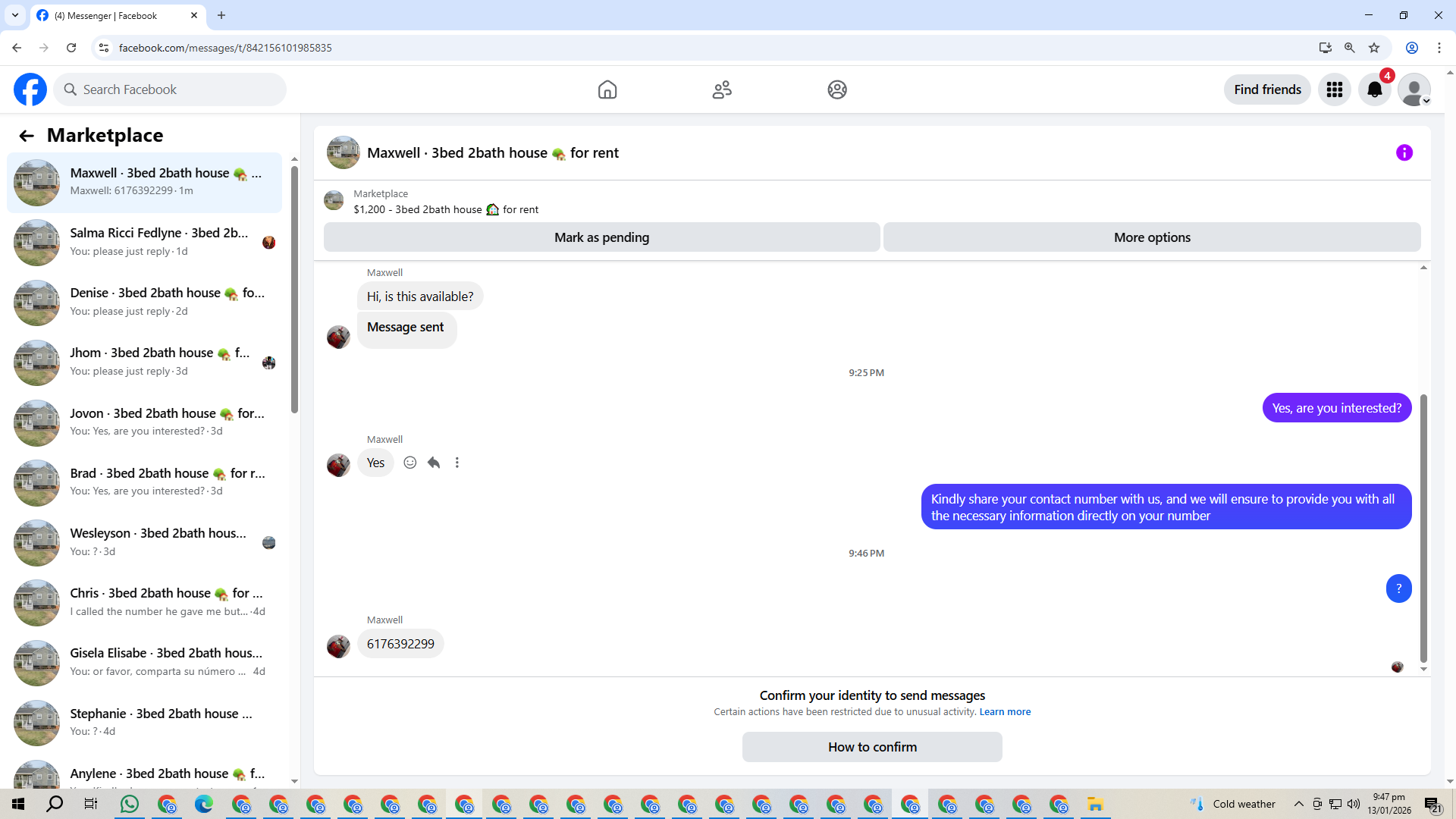Open more options dots beside 'Yes' message
Image resolution: width=1456 pixels, height=819 pixels.
pyautogui.click(x=457, y=463)
